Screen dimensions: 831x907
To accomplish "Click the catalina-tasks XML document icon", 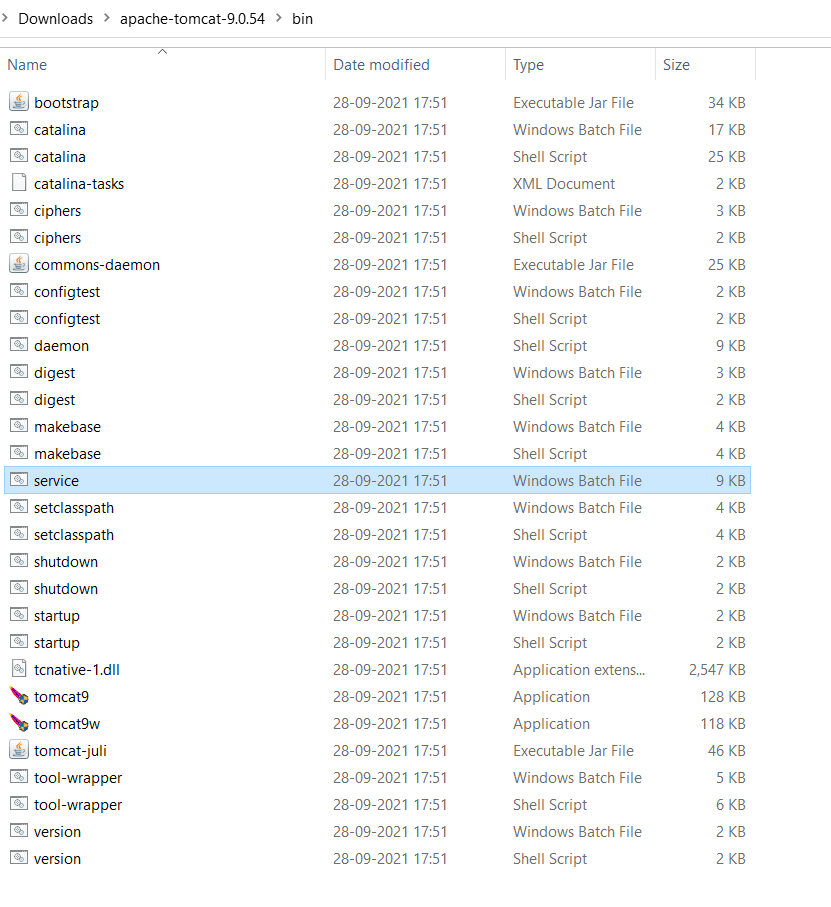I will 19,183.
